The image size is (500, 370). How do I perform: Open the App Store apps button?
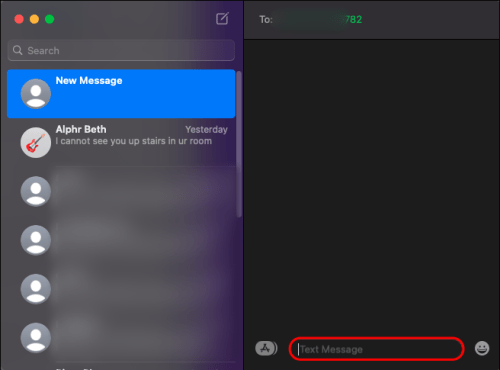pyautogui.click(x=266, y=349)
